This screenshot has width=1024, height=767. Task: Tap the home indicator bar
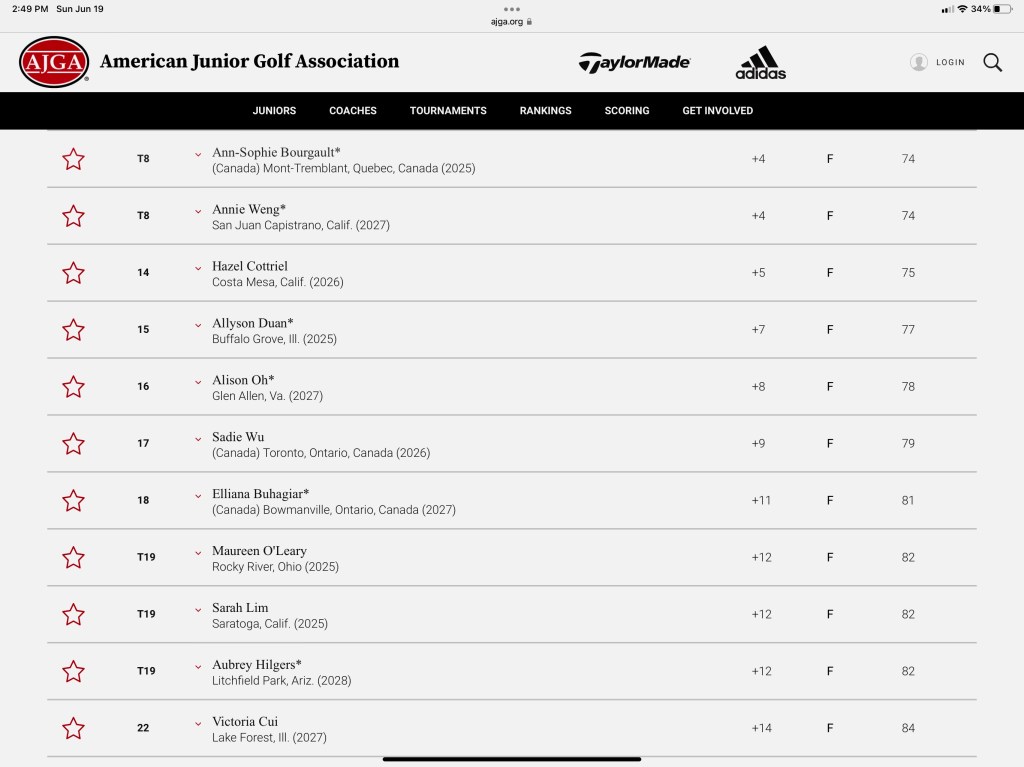click(512, 759)
